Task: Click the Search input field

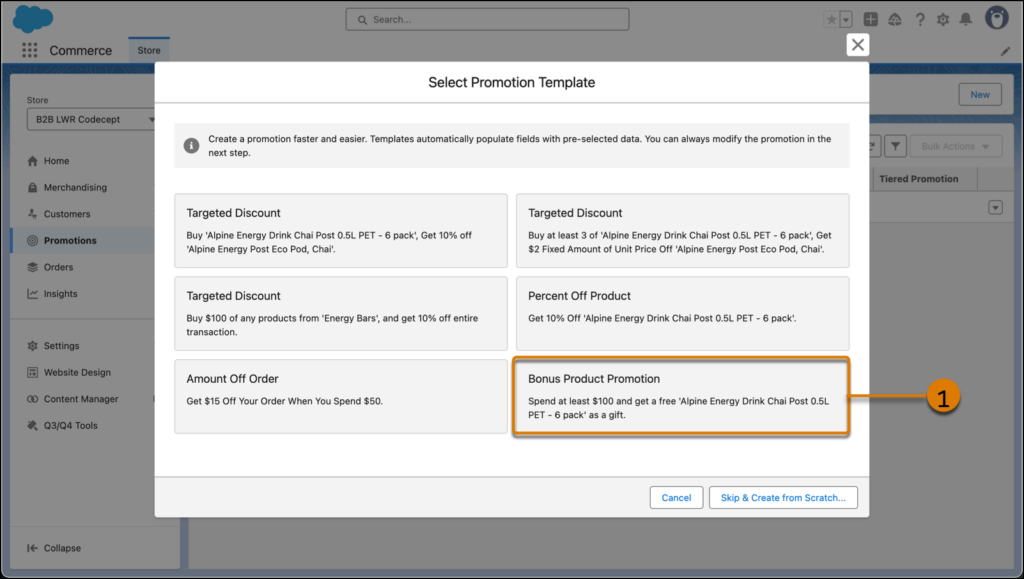Action: coord(487,20)
